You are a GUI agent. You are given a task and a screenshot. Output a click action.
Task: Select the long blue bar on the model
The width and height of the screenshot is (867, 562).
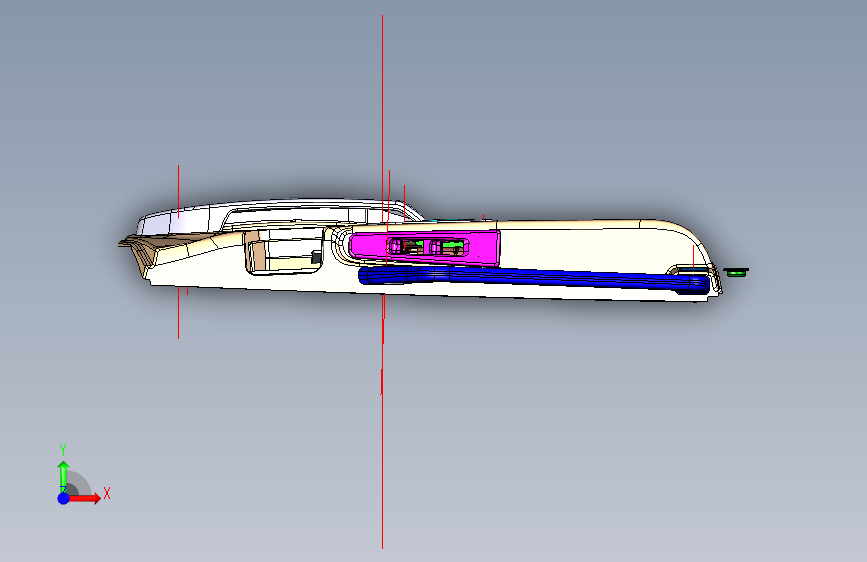534,279
